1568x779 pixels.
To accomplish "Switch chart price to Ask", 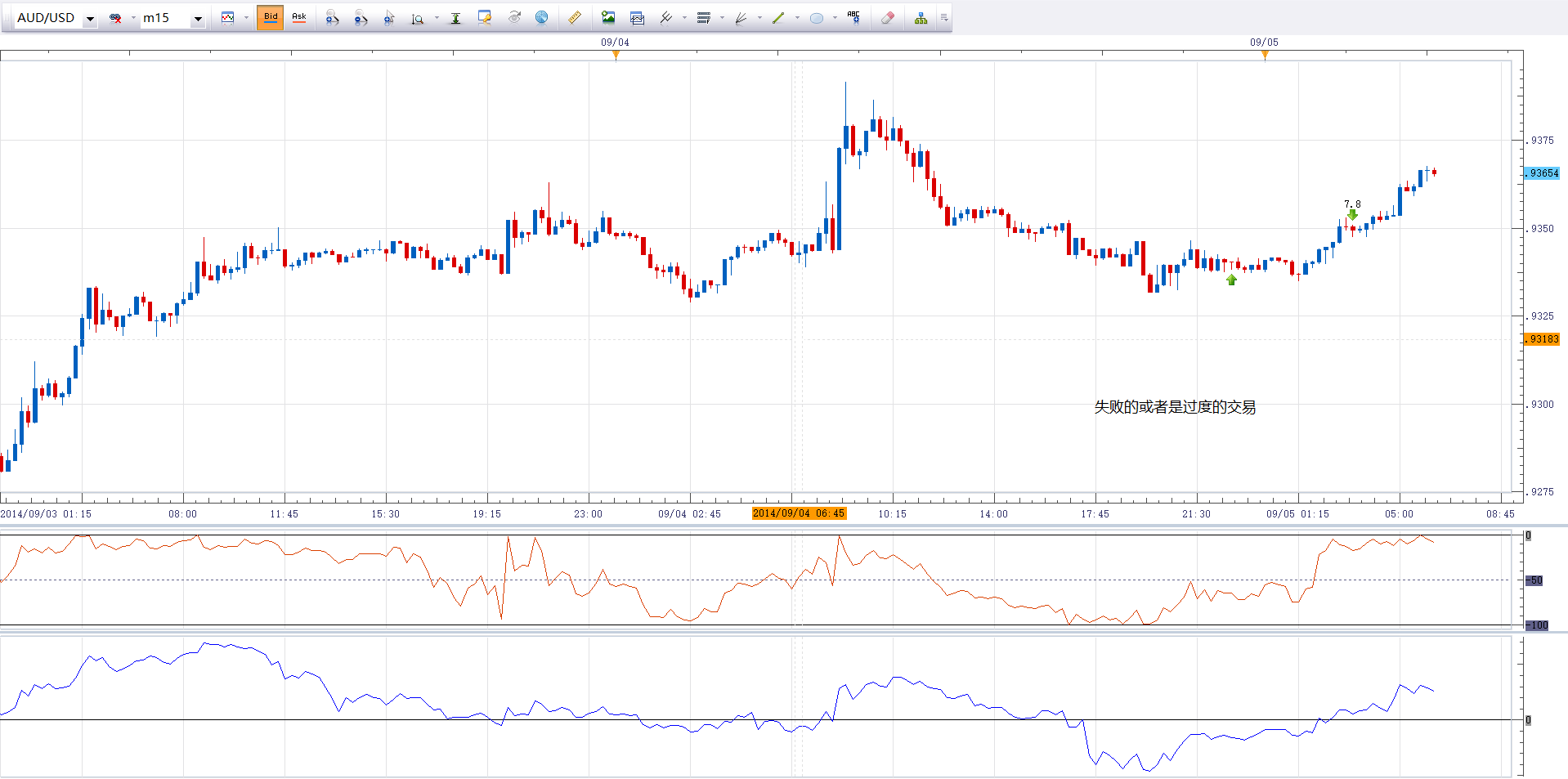I will [299, 17].
